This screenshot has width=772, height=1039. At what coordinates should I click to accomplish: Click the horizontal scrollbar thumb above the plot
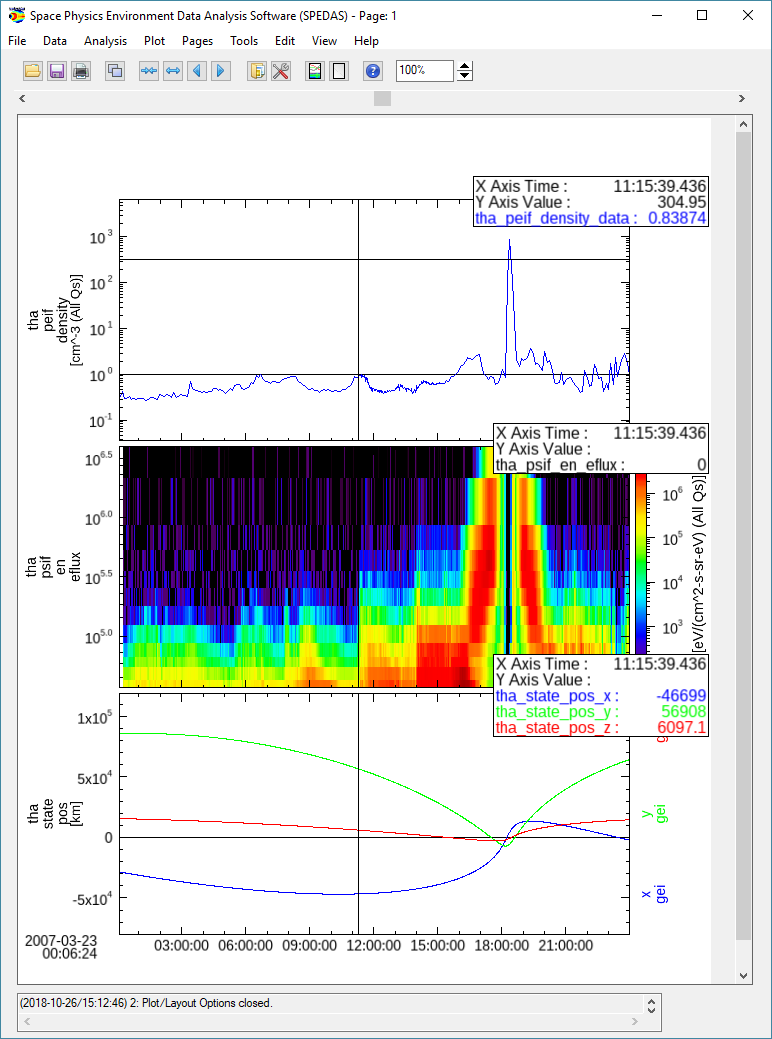point(382,98)
